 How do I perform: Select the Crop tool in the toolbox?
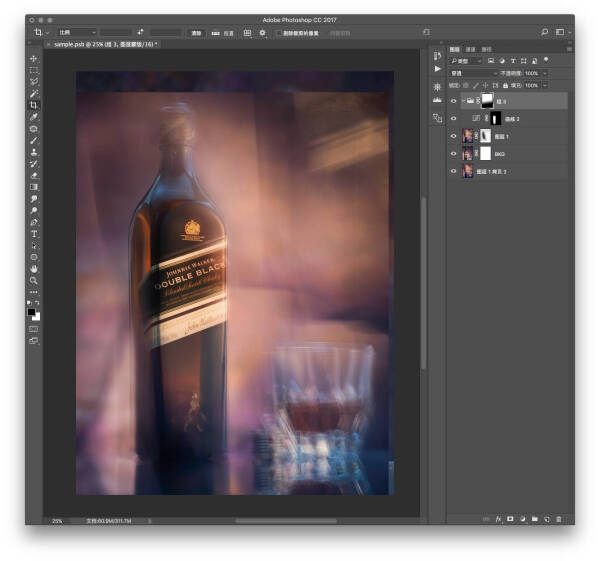point(34,105)
